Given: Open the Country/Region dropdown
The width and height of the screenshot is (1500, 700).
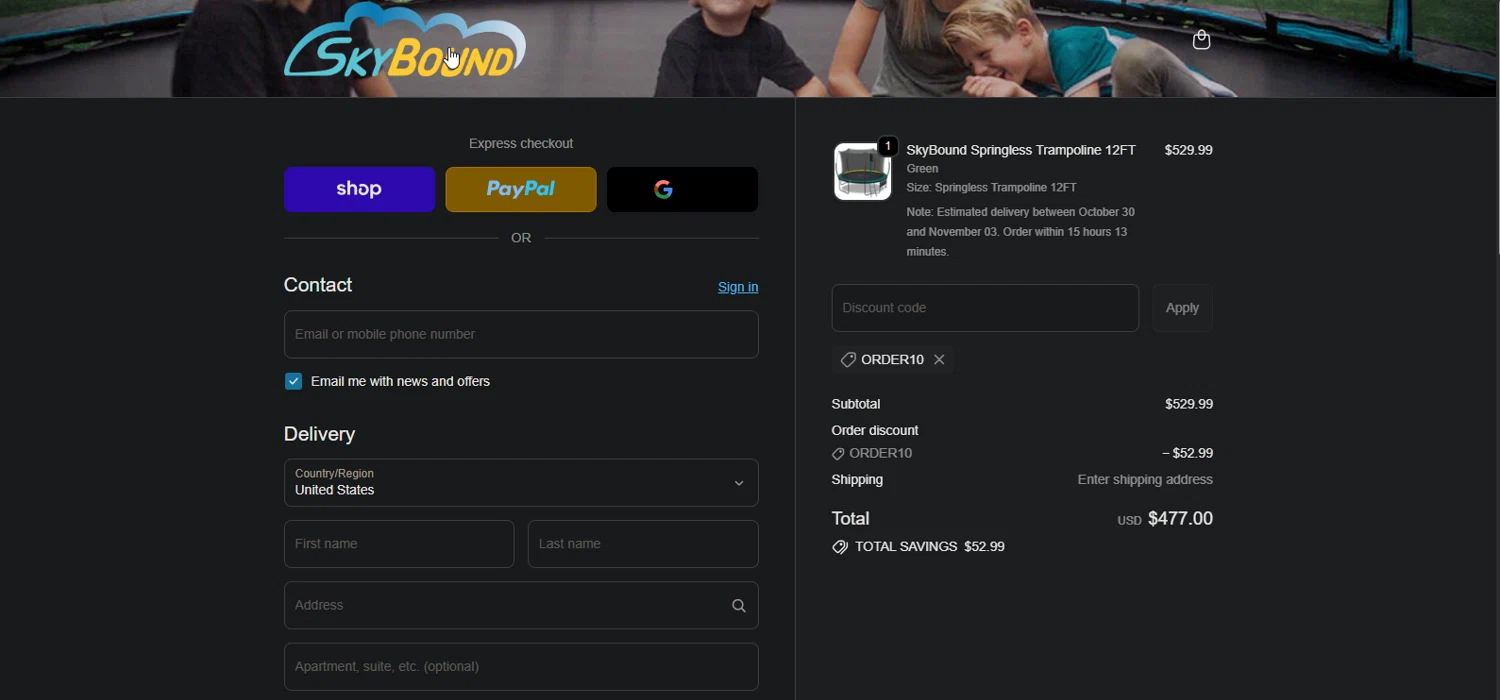Looking at the screenshot, I should pyautogui.click(x=521, y=483).
